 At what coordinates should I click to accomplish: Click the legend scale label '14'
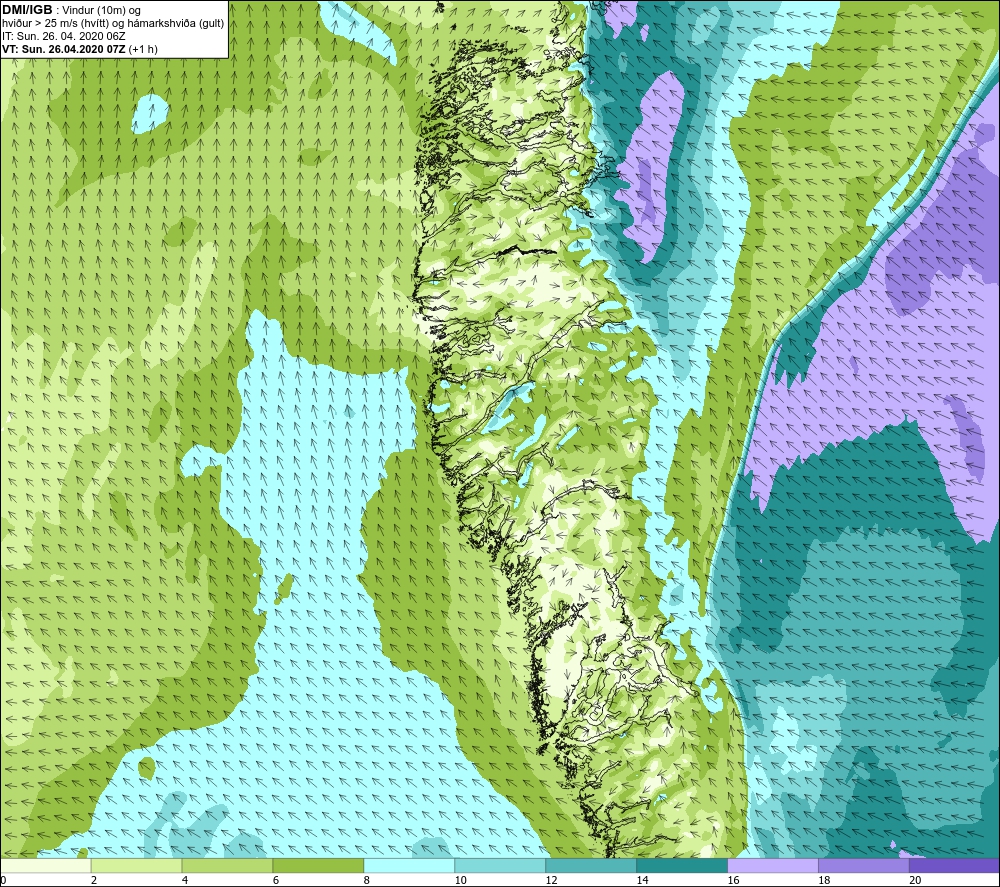(642, 880)
